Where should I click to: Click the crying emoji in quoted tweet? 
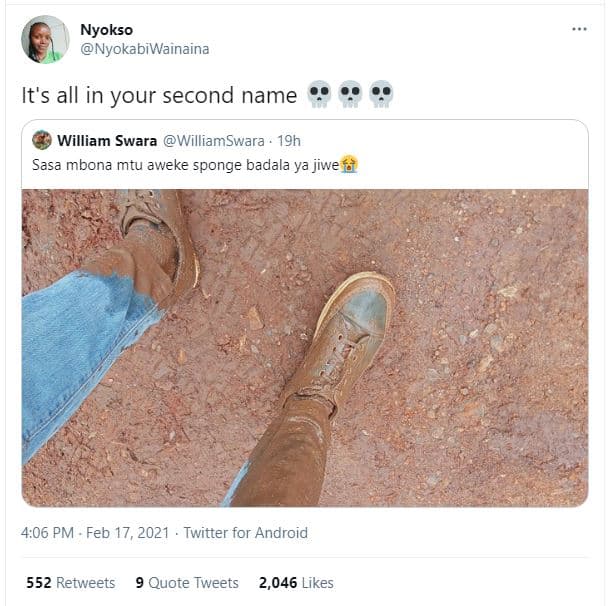[349, 163]
